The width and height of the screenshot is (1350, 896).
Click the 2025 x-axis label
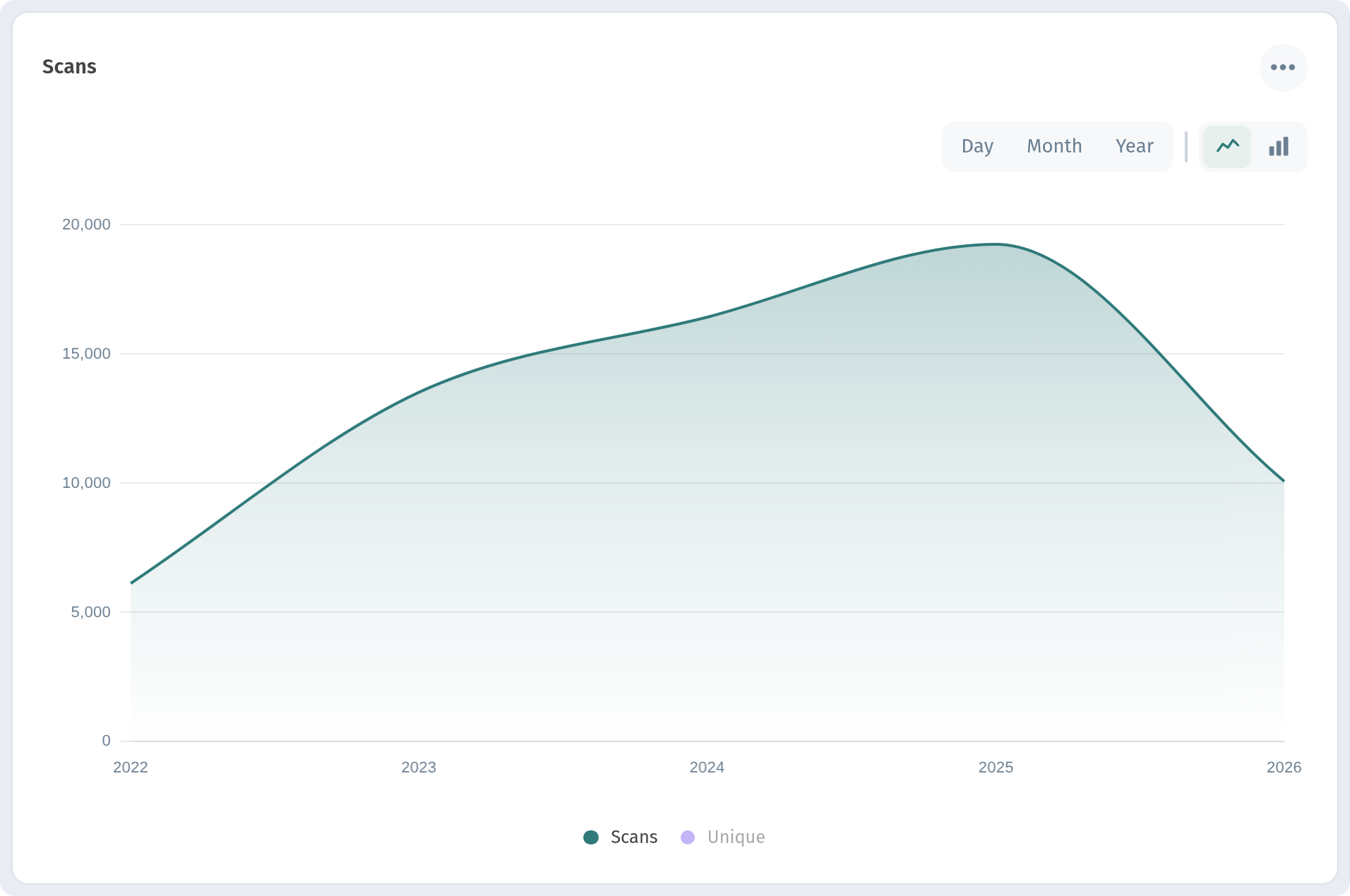pyautogui.click(x=996, y=767)
